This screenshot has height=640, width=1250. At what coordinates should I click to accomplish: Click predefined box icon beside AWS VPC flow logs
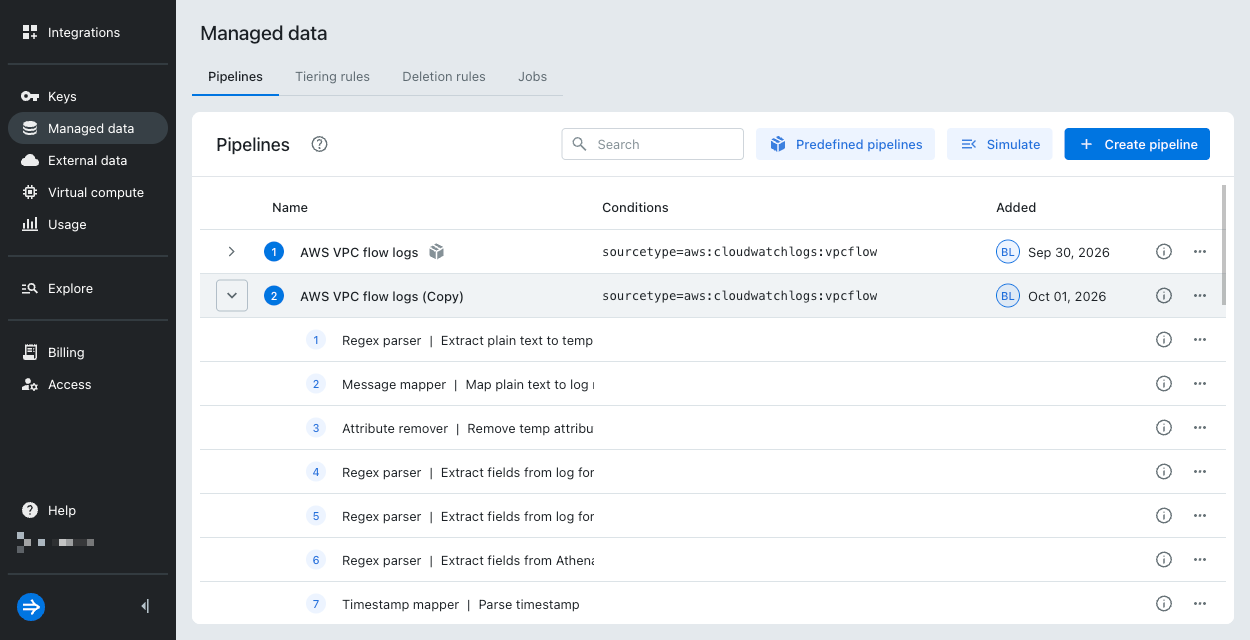[436, 252]
